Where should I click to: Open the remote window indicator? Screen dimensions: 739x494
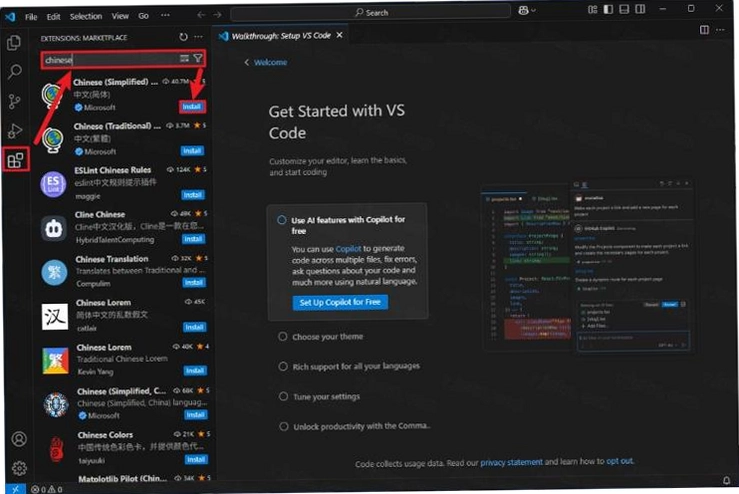click(16, 488)
